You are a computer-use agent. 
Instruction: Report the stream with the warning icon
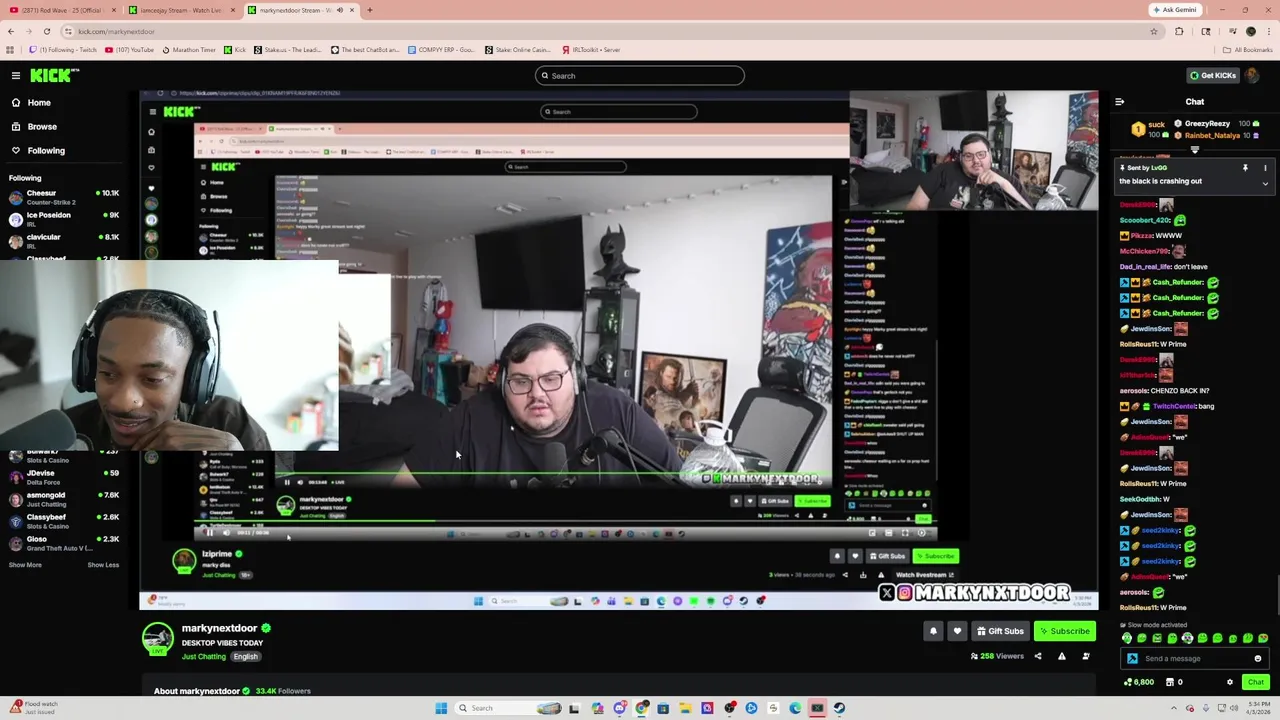pyautogui.click(x=1061, y=657)
